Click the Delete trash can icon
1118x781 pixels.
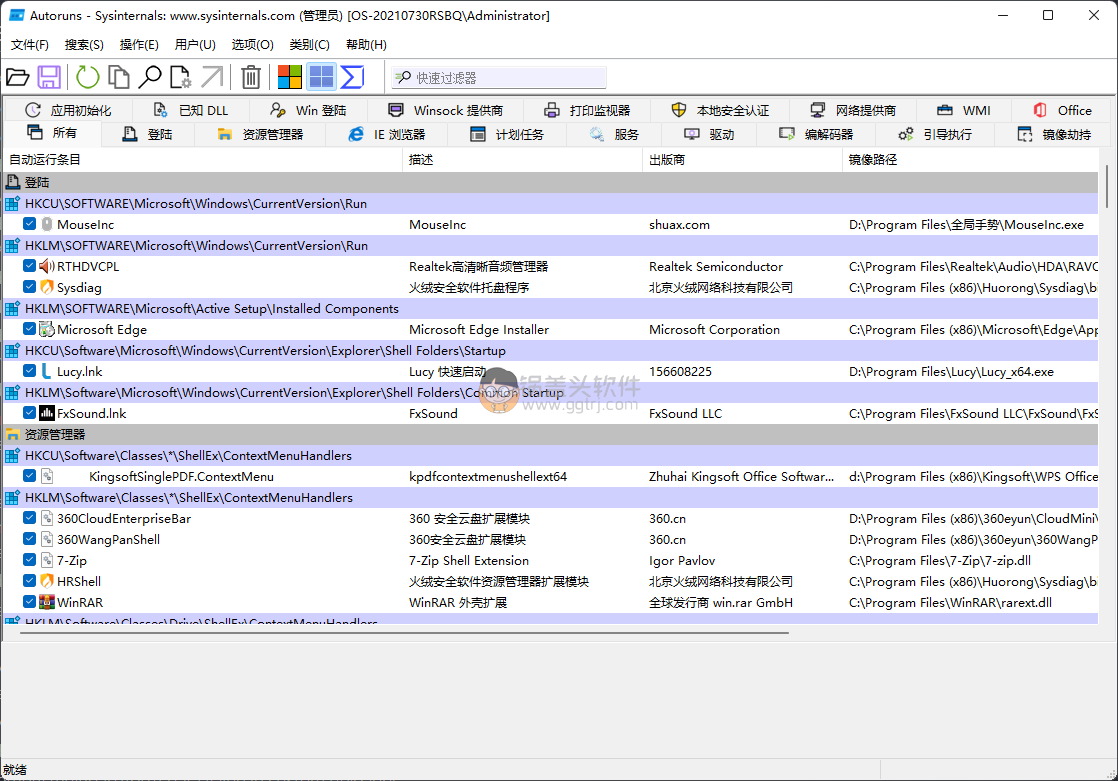(250, 77)
